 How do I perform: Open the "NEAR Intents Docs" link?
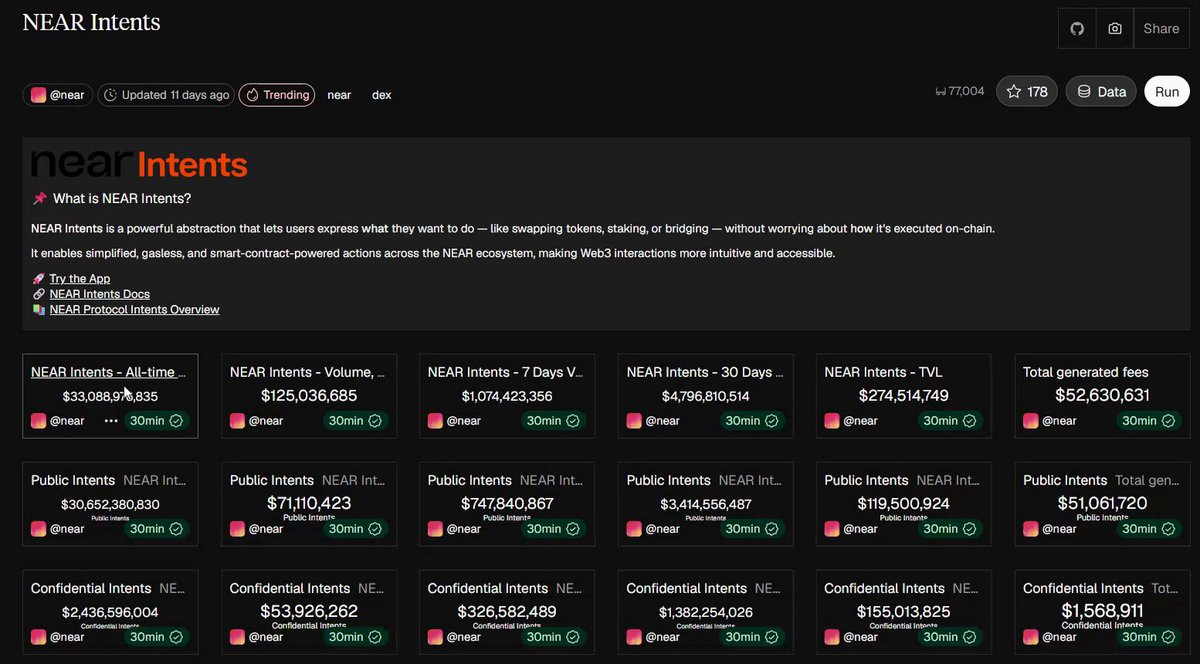tap(100, 294)
